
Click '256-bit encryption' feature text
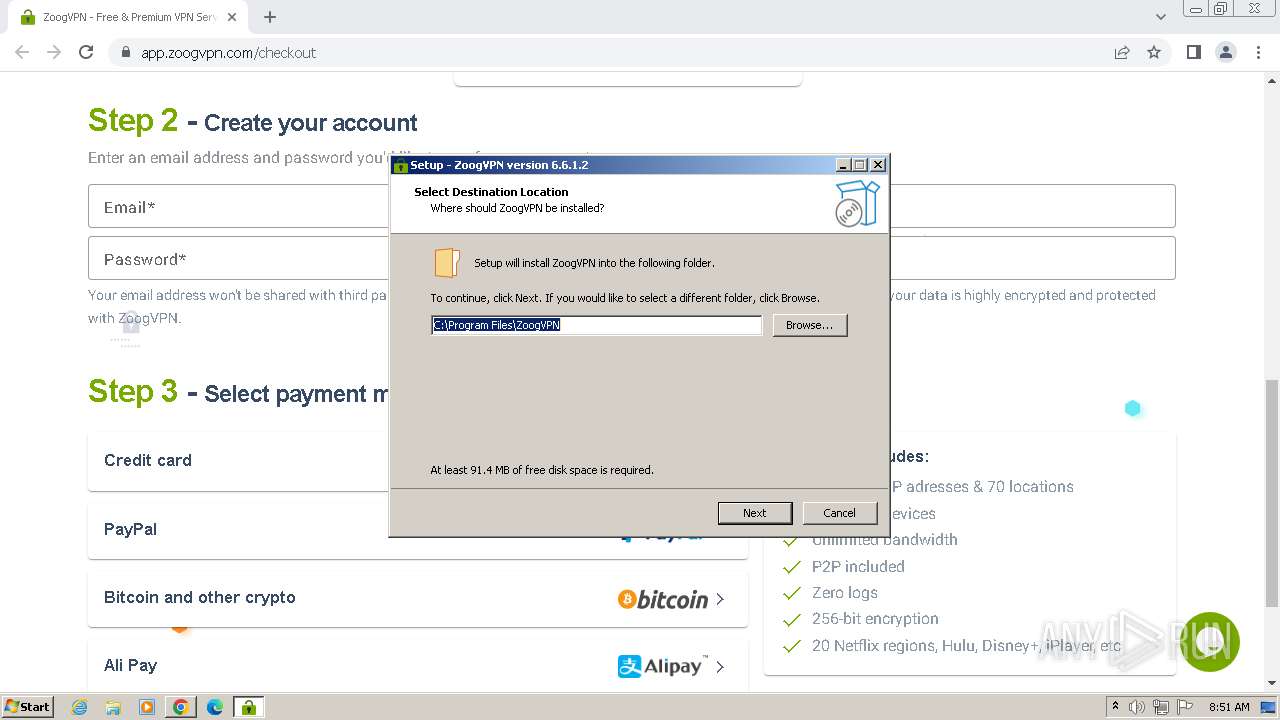pos(875,619)
